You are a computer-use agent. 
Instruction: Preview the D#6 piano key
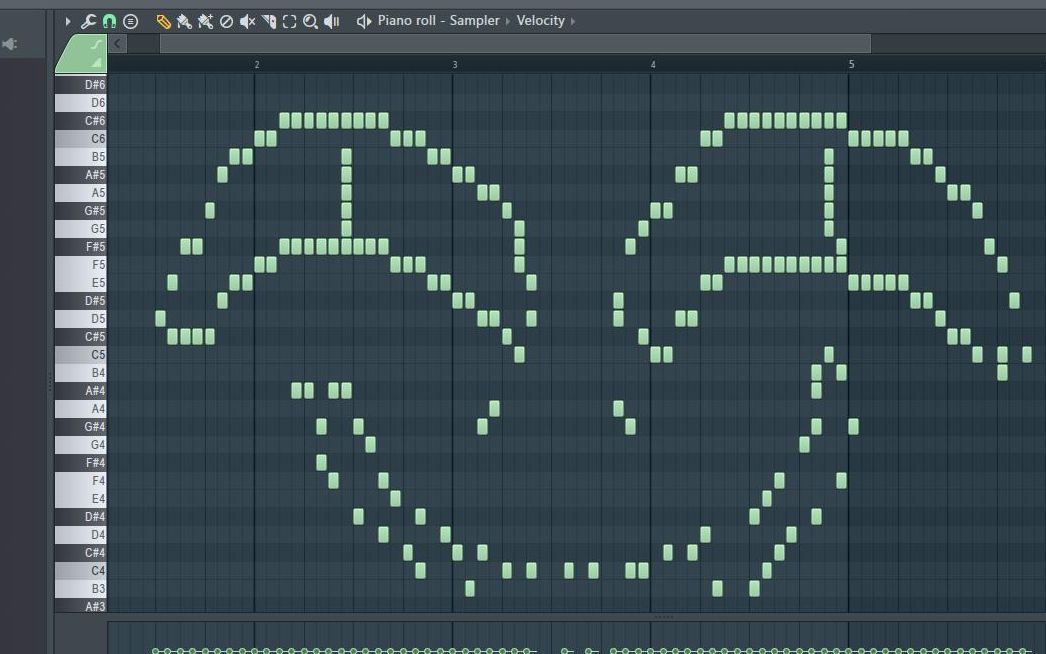[x=81, y=85]
